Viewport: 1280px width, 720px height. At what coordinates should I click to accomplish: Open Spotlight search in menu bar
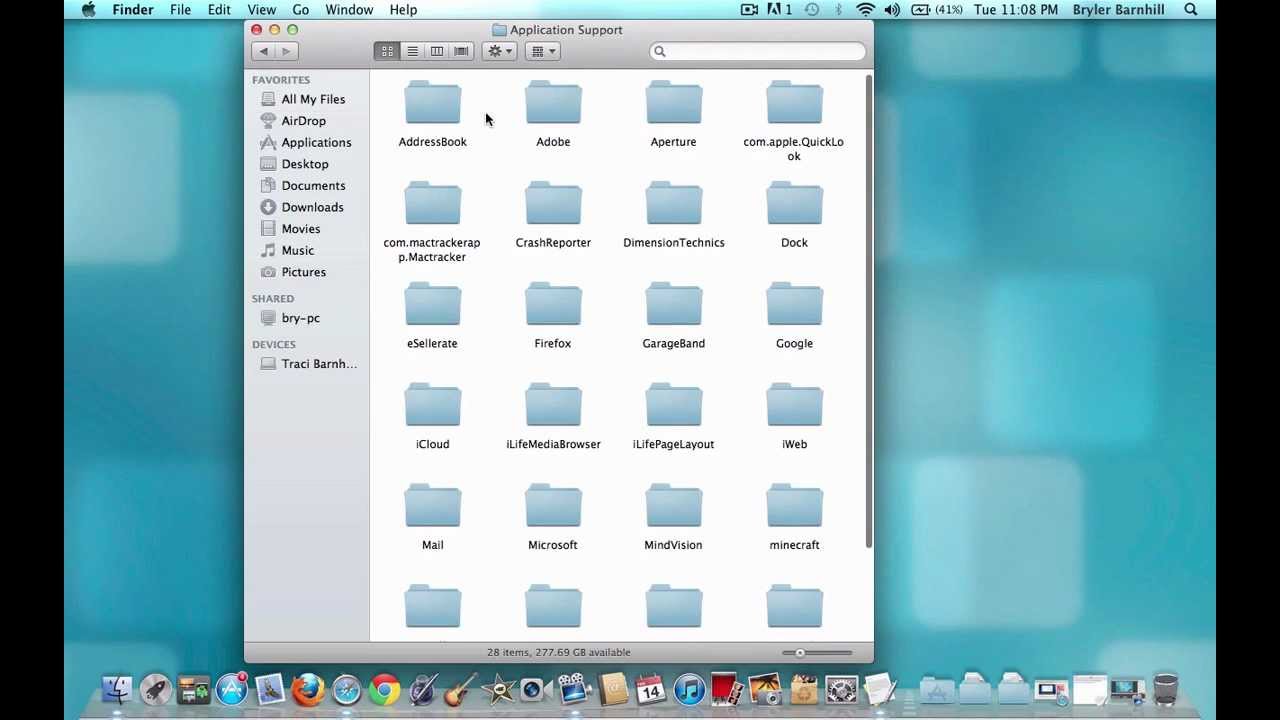pos(1191,9)
